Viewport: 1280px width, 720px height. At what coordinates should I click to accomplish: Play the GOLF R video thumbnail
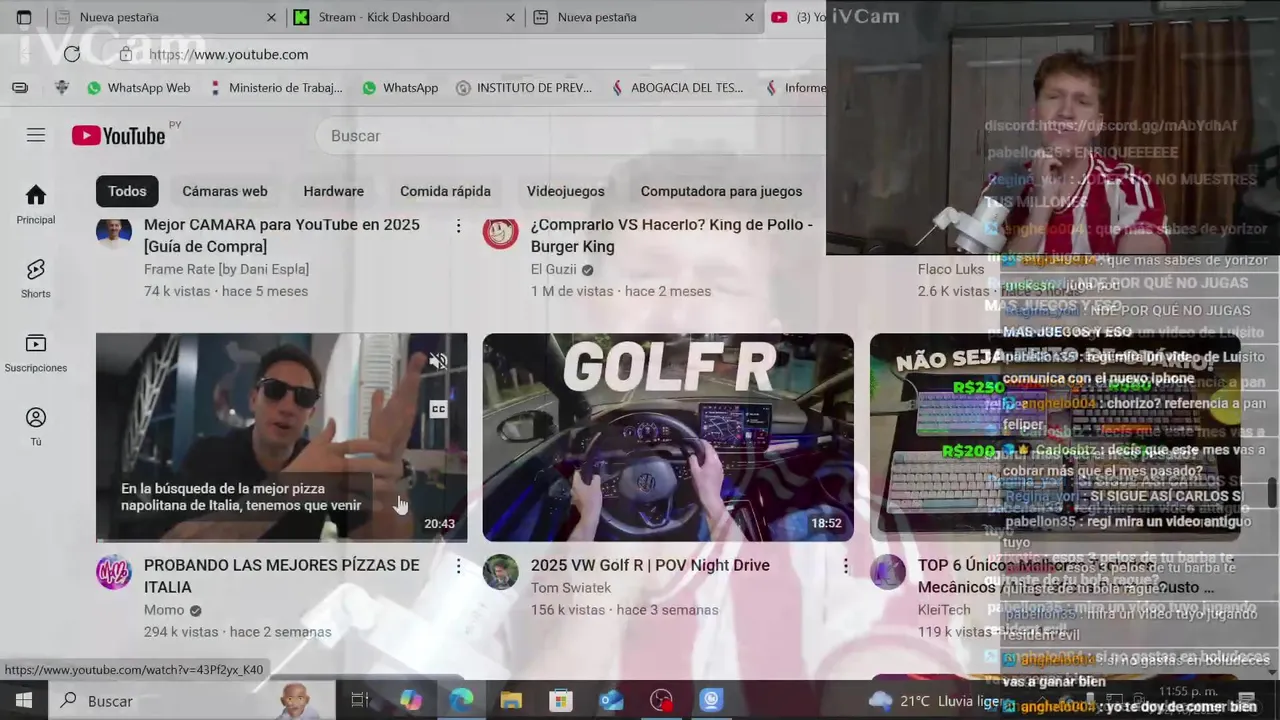[668, 437]
